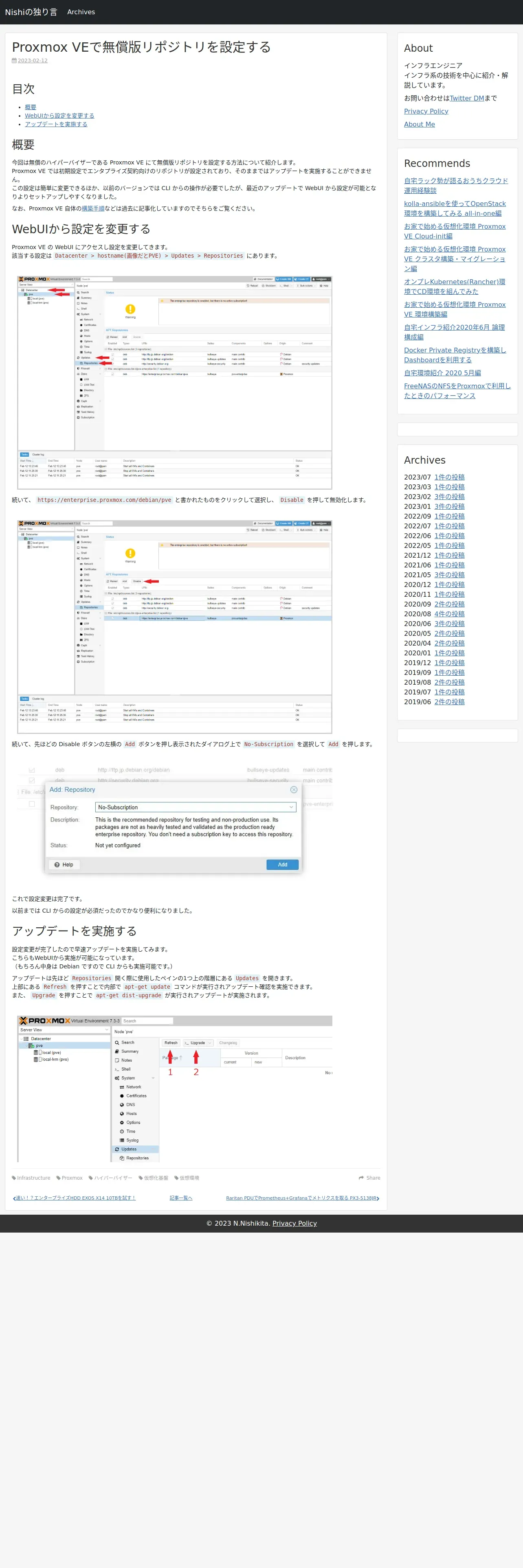
Task: Go to next post about Raritan PDU
Action: click(301, 1198)
